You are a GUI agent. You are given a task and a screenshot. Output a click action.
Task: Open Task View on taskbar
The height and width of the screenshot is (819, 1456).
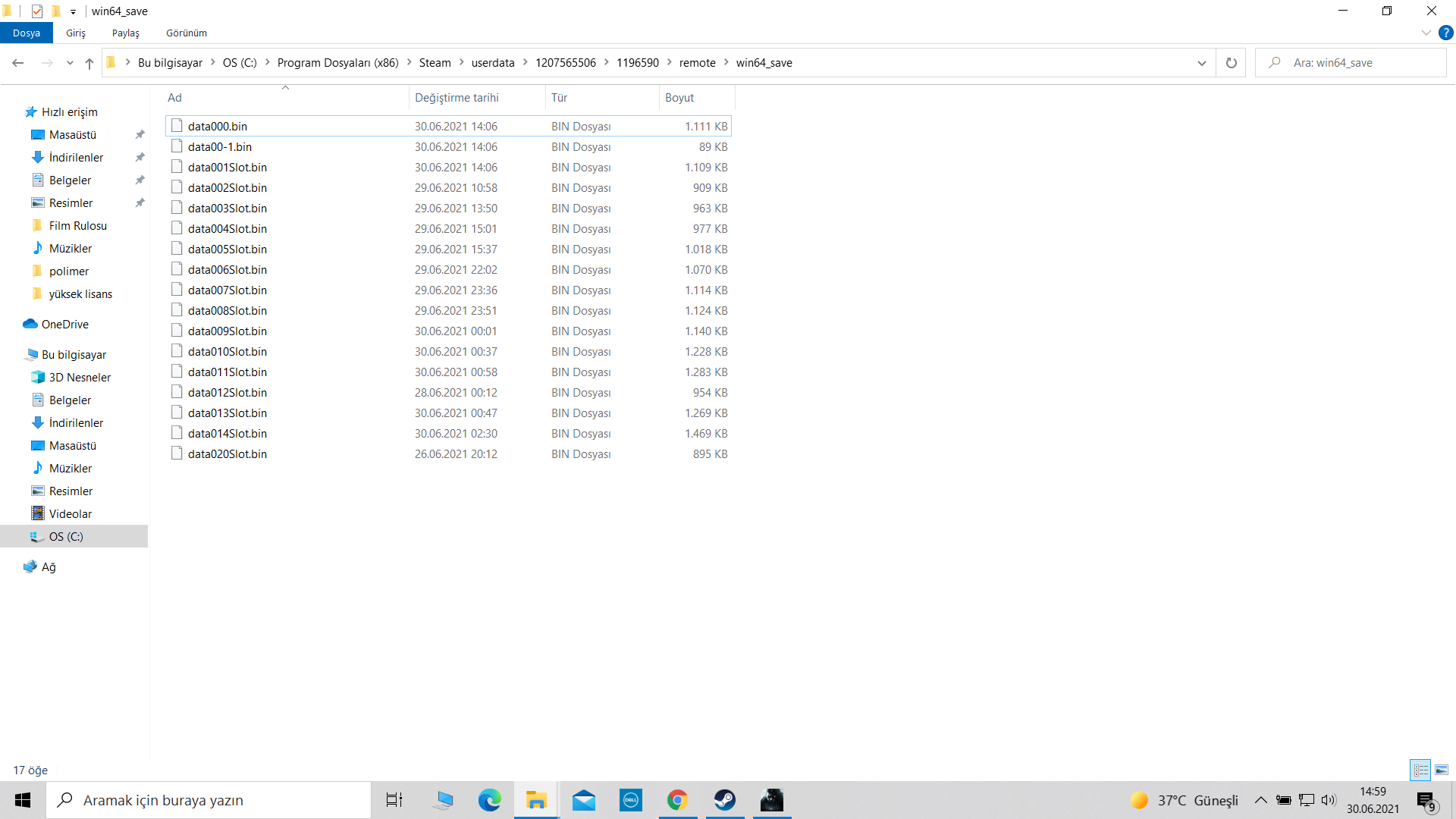tap(394, 800)
